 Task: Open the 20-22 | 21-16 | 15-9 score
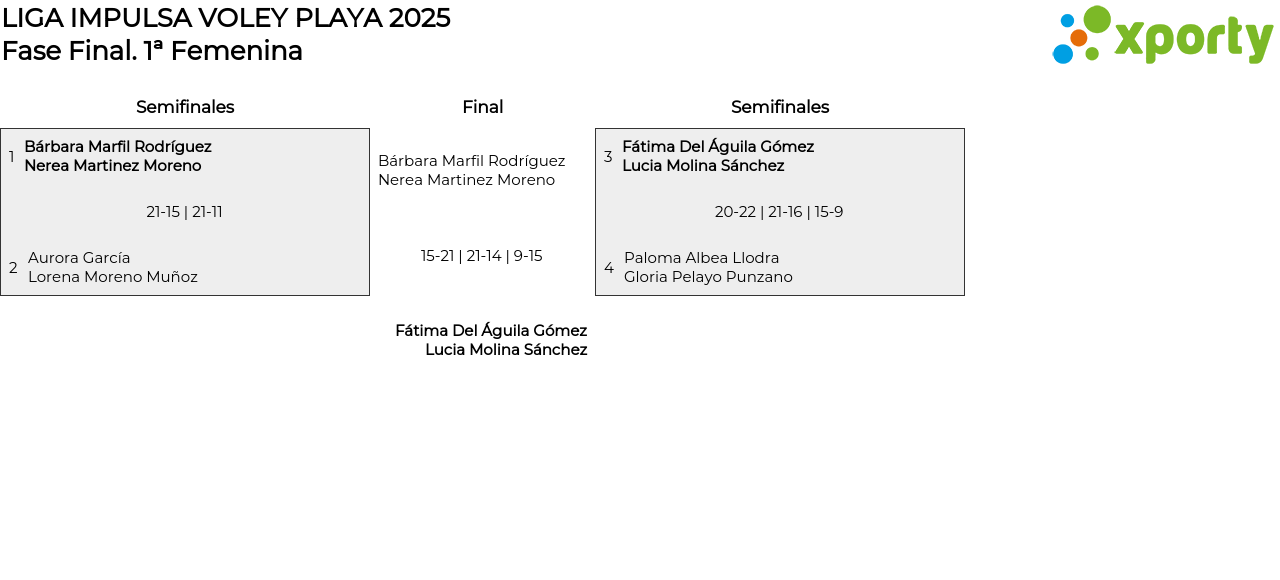779,212
